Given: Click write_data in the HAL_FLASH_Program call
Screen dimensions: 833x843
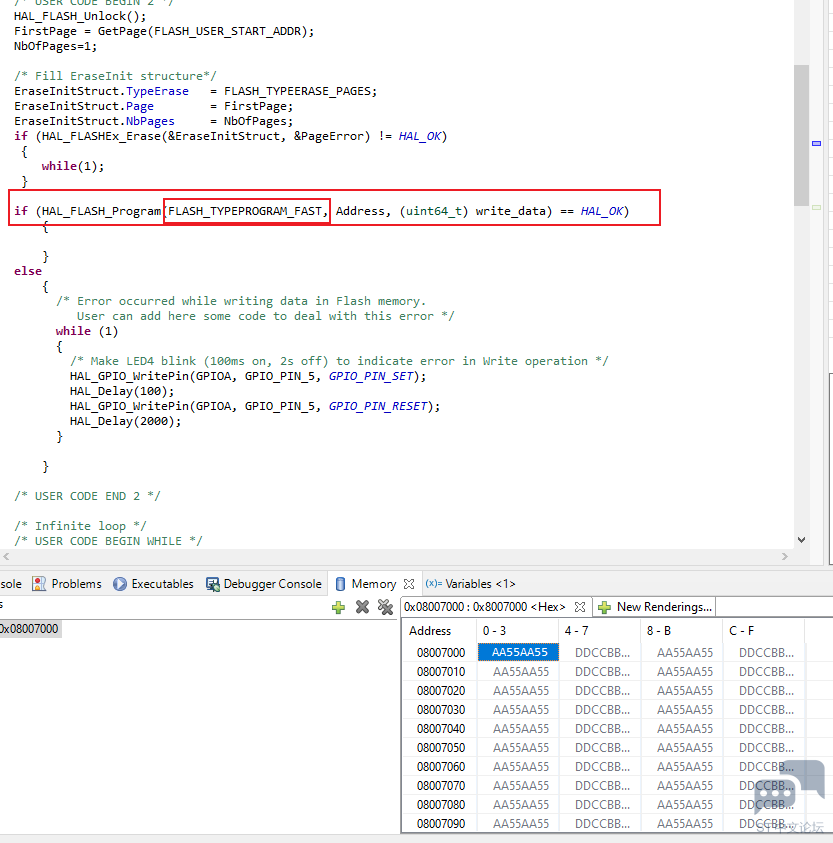Looking at the screenshot, I should 510,211.
